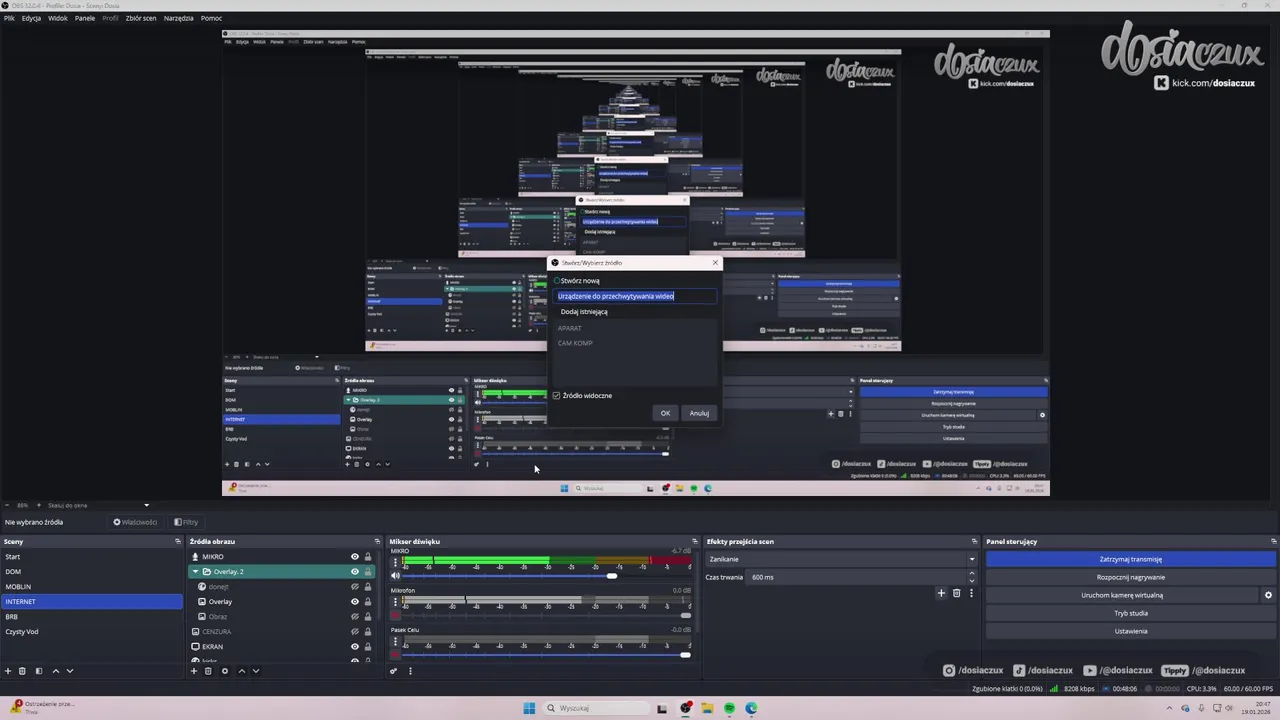Decrease transition duration with down arrow
Viewport: 1280px width, 720px height.
972,581
